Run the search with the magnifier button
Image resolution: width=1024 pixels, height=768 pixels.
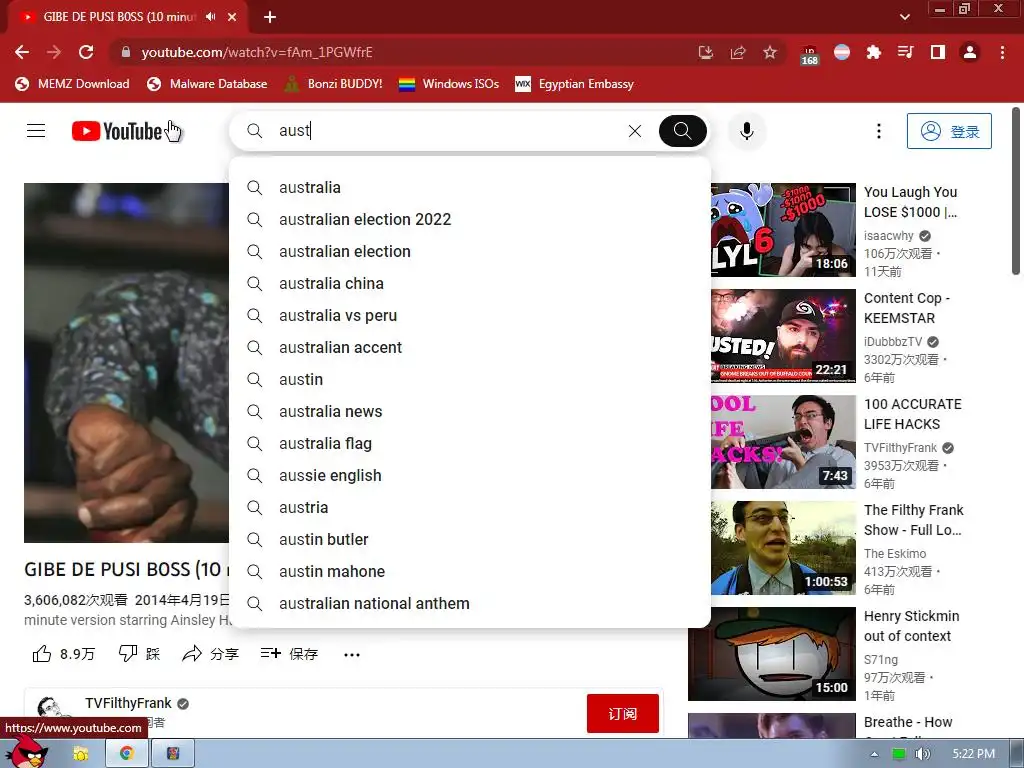click(682, 131)
